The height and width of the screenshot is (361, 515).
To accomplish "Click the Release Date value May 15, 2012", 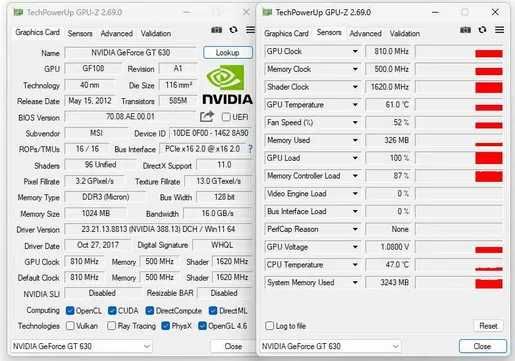I will (x=90, y=101).
